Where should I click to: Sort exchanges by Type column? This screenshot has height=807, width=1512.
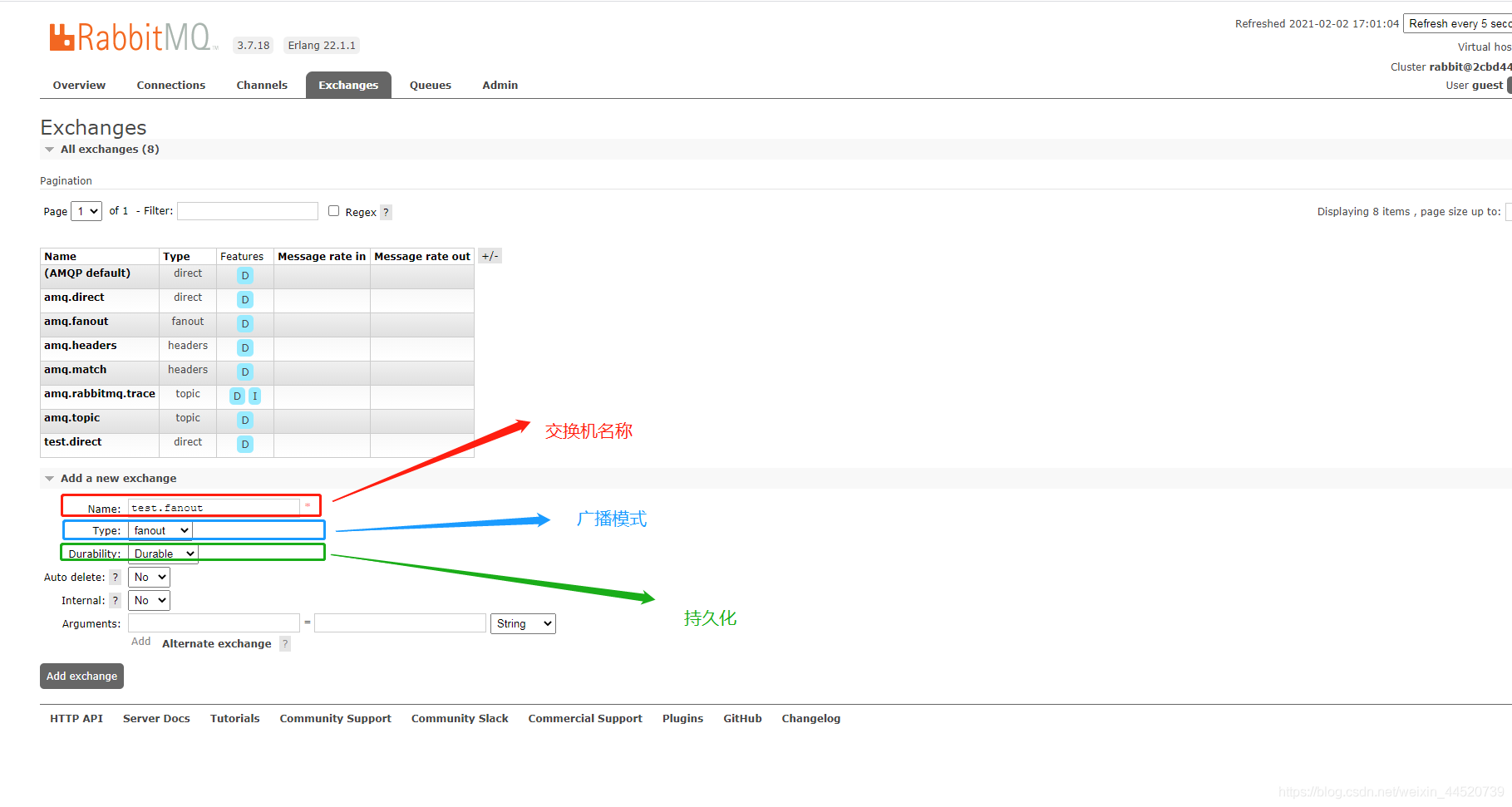tap(177, 257)
